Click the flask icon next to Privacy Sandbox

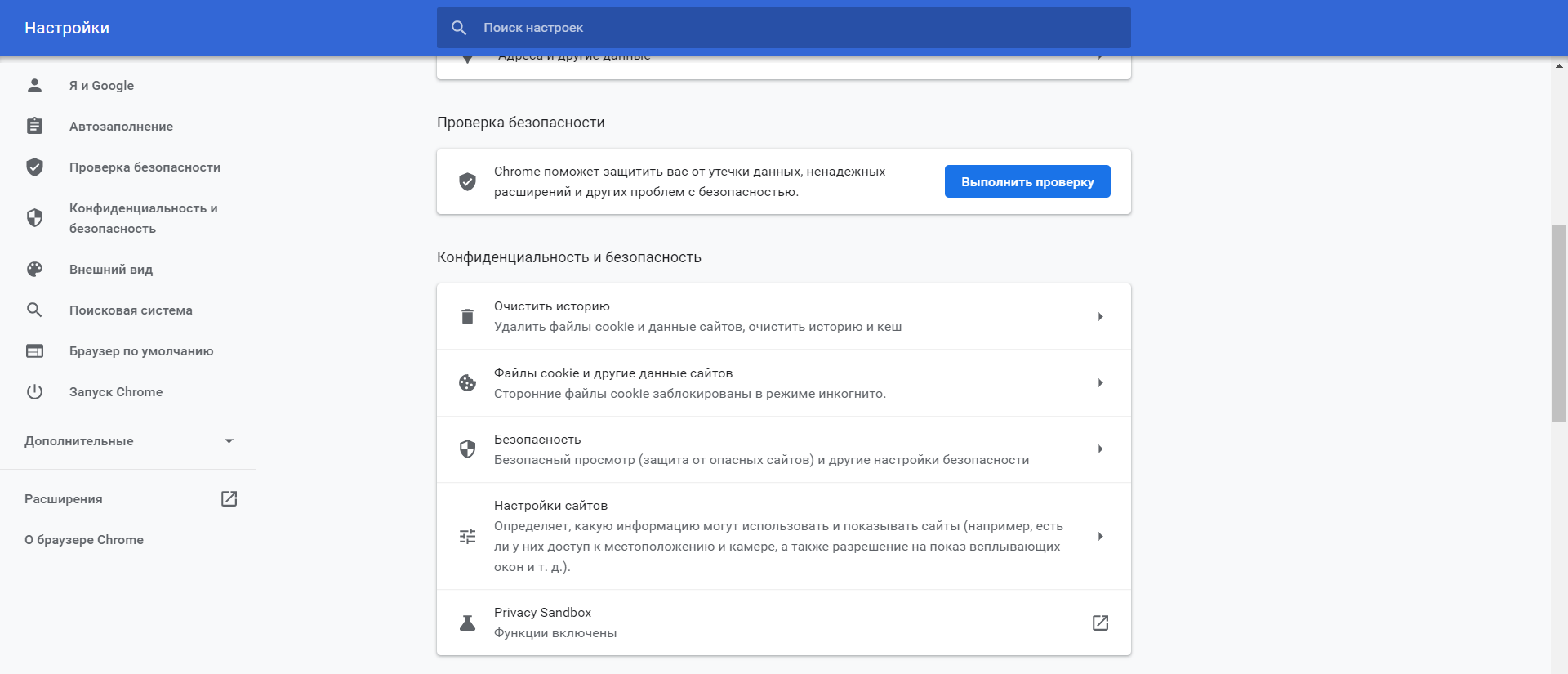coord(467,623)
